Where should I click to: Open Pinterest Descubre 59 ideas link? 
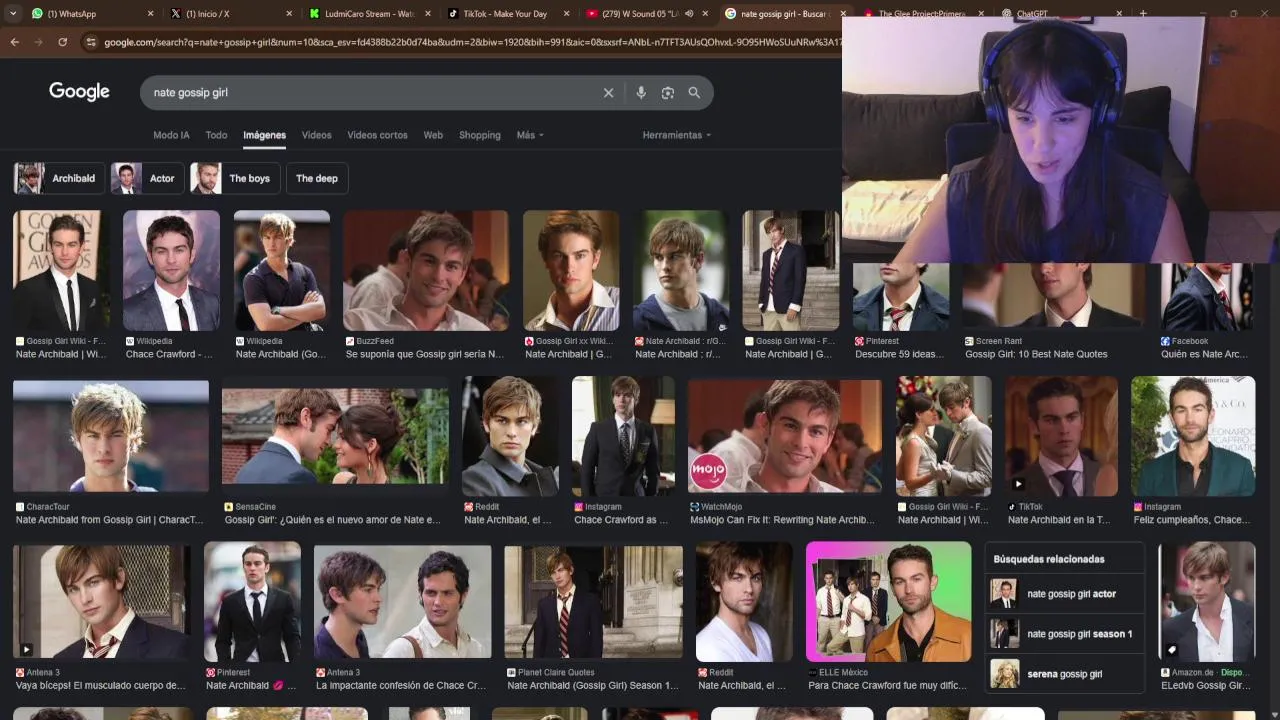(899, 354)
